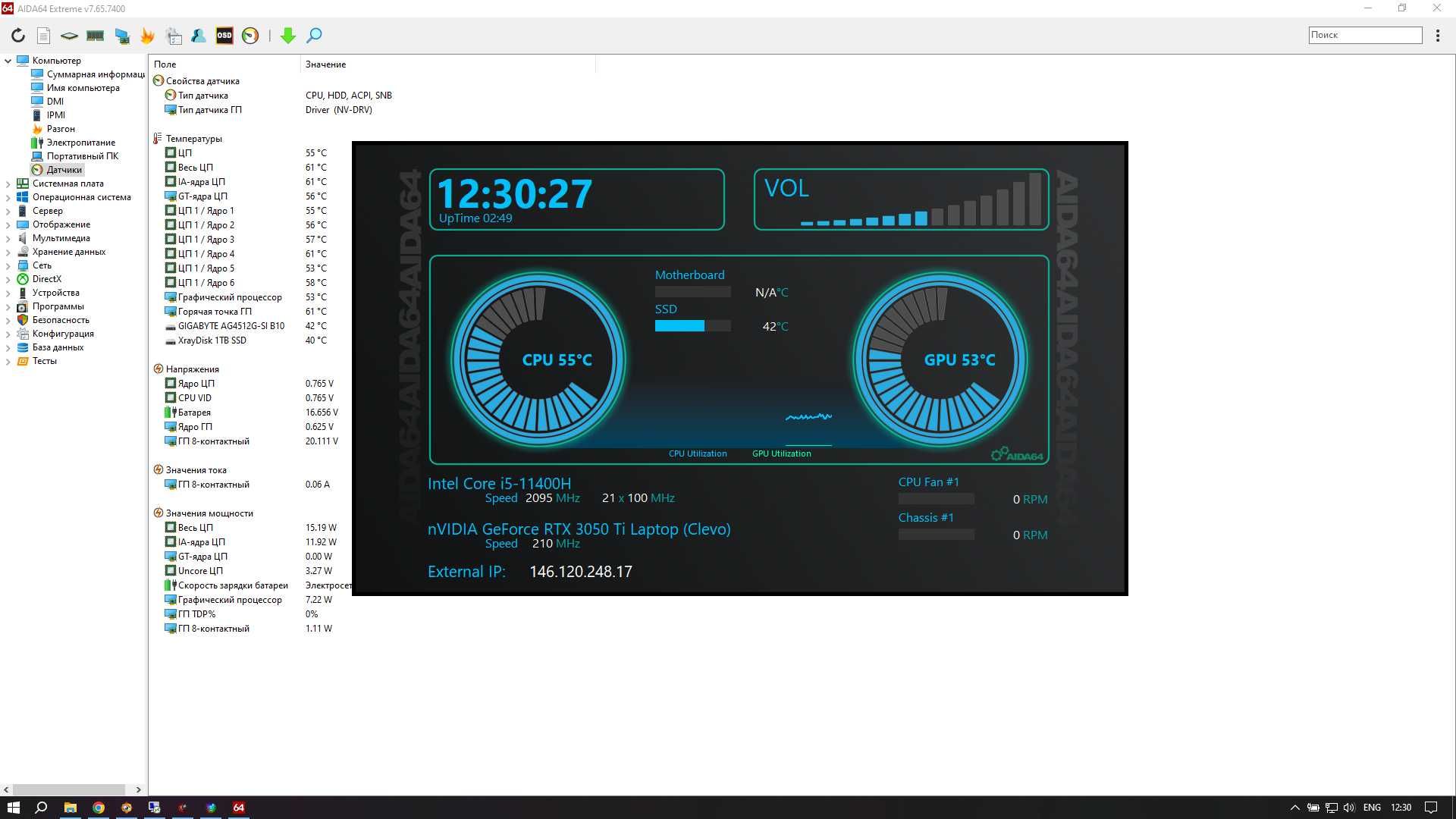Click the SSD temperature bar
The height and width of the screenshot is (819, 1456).
tap(693, 326)
